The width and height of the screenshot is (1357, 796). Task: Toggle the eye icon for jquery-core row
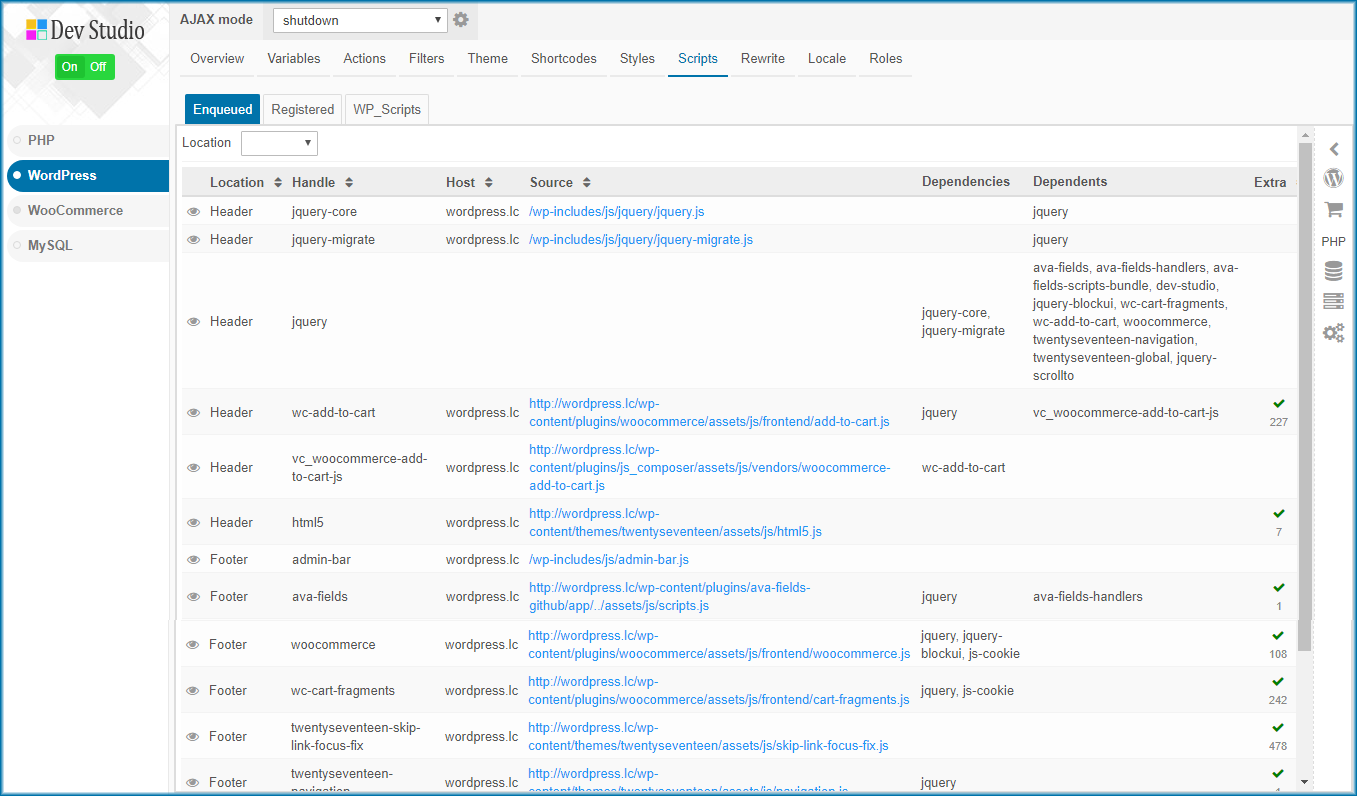pyautogui.click(x=194, y=212)
